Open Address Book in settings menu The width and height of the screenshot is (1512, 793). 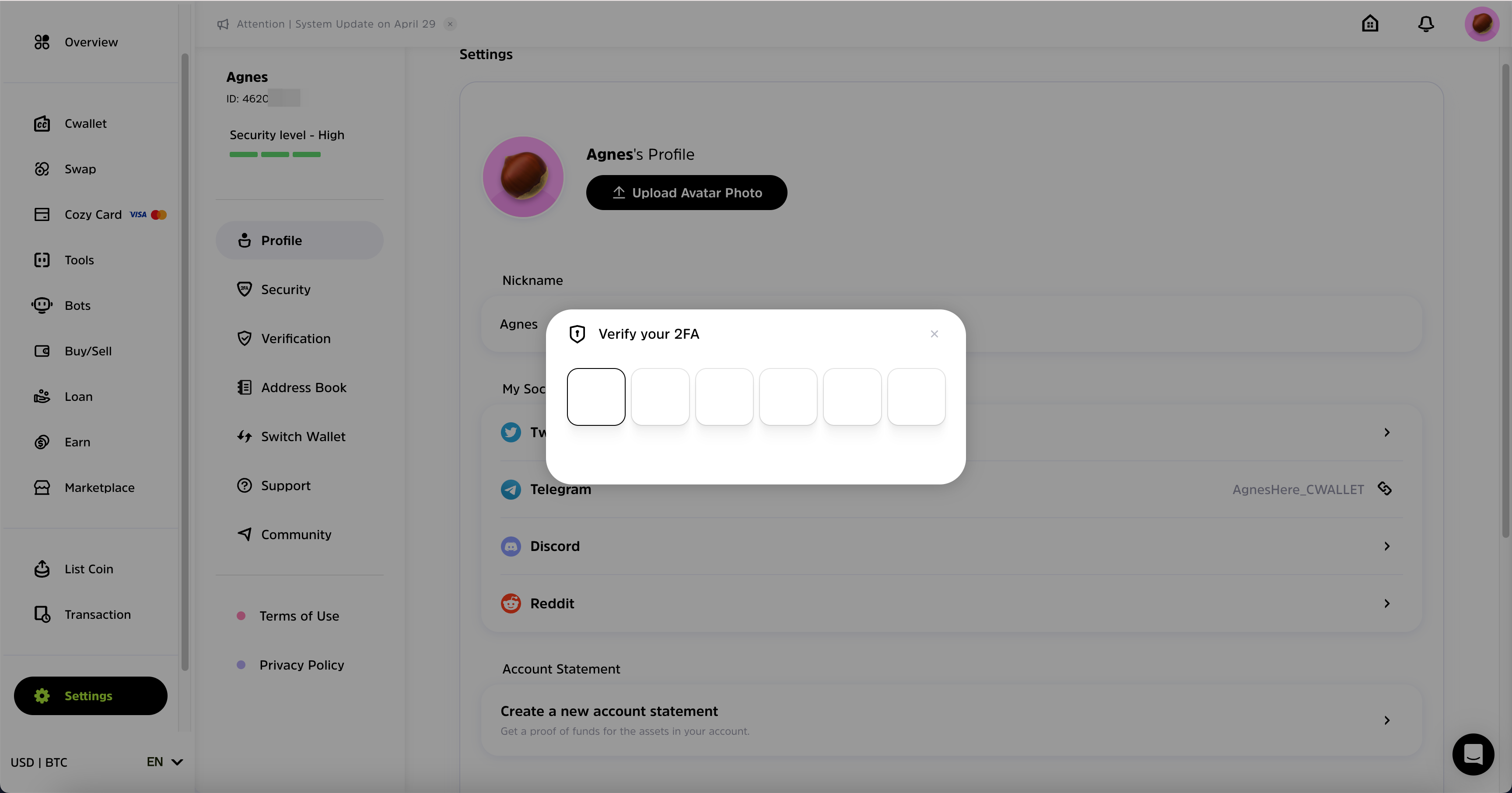click(303, 387)
